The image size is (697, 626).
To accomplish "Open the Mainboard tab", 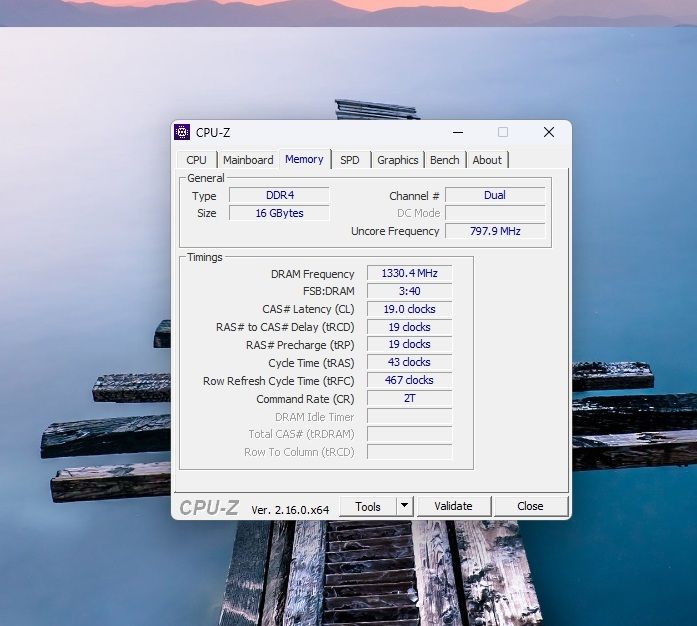I will (x=248, y=160).
